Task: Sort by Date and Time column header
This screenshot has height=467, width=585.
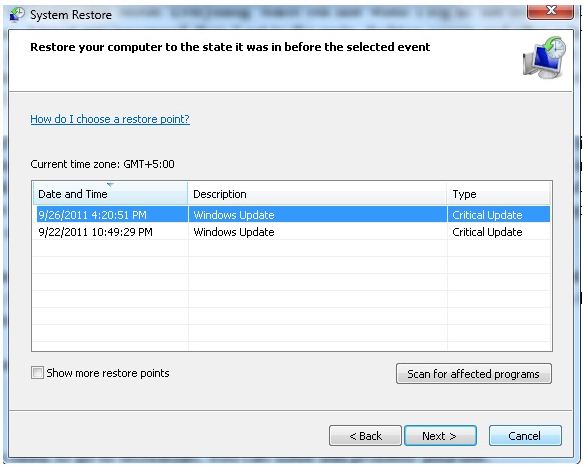Action: 111,194
